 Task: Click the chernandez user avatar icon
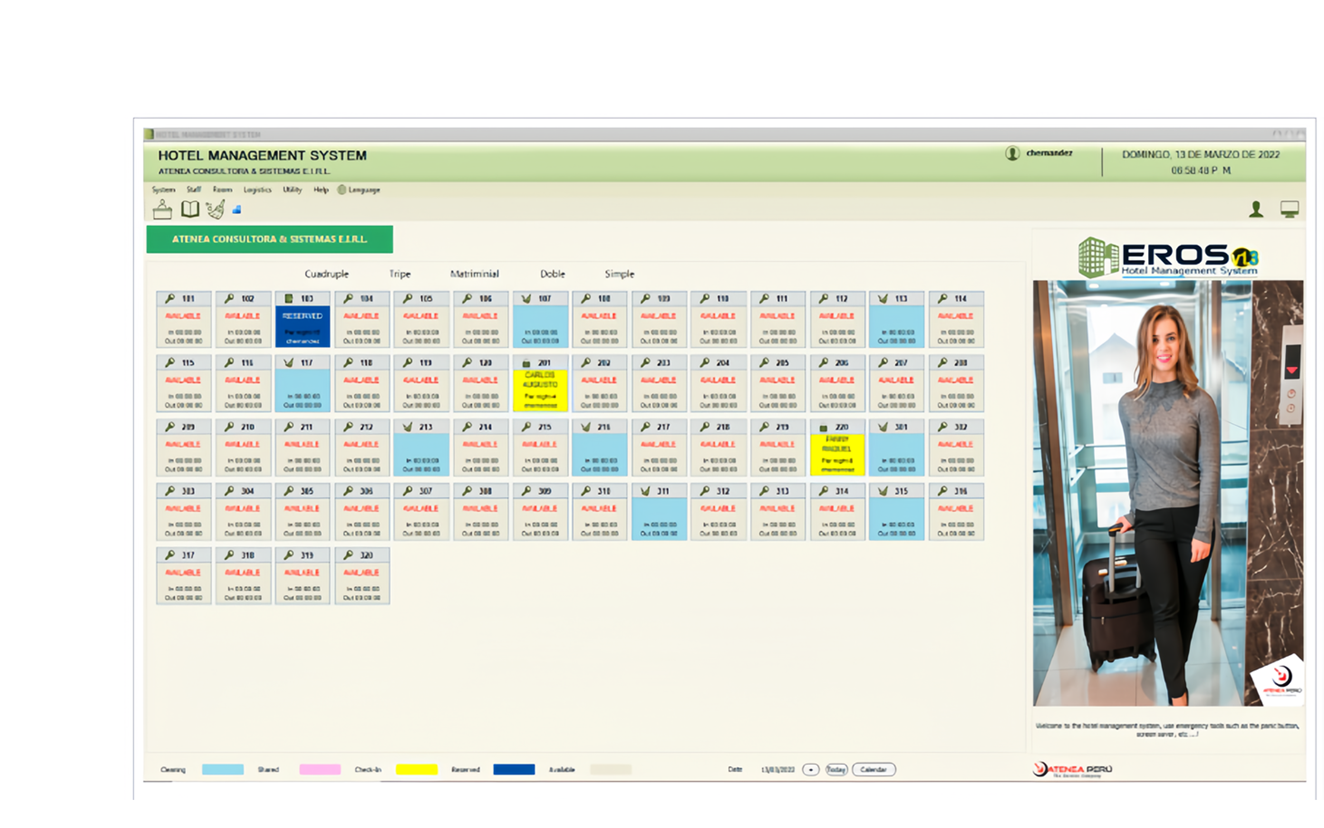pyautogui.click(x=1012, y=153)
